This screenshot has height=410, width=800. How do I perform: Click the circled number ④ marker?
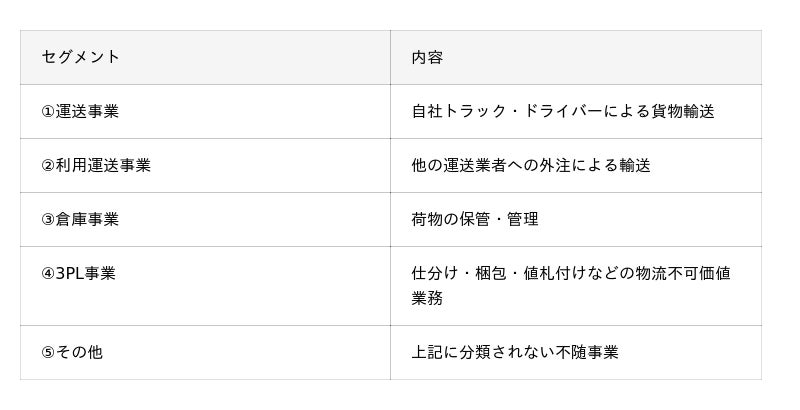(48, 273)
